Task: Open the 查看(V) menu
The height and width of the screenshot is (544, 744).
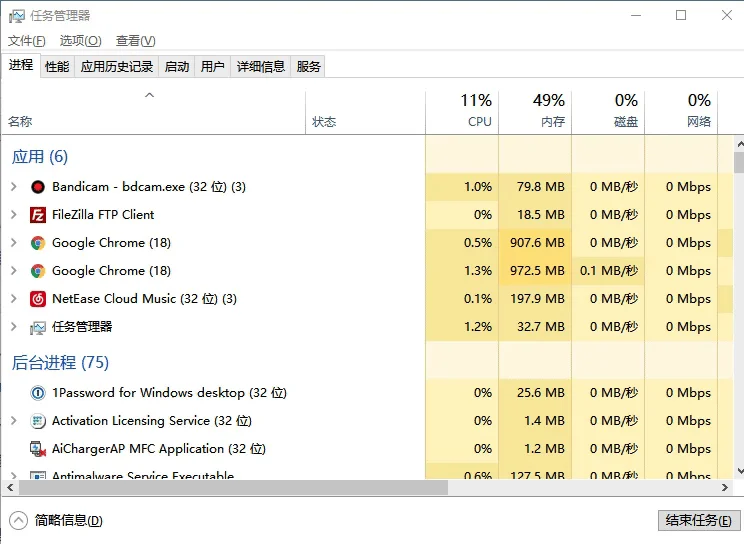Action: [136, 41]
